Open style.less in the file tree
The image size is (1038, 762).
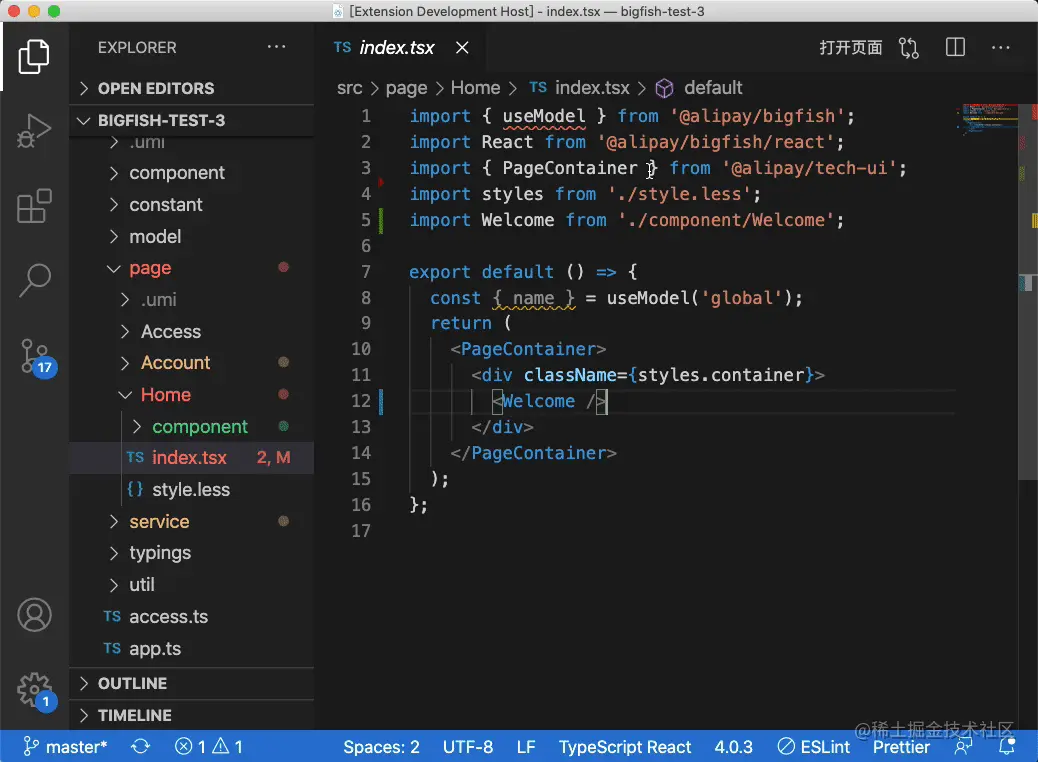pos(191,489)
